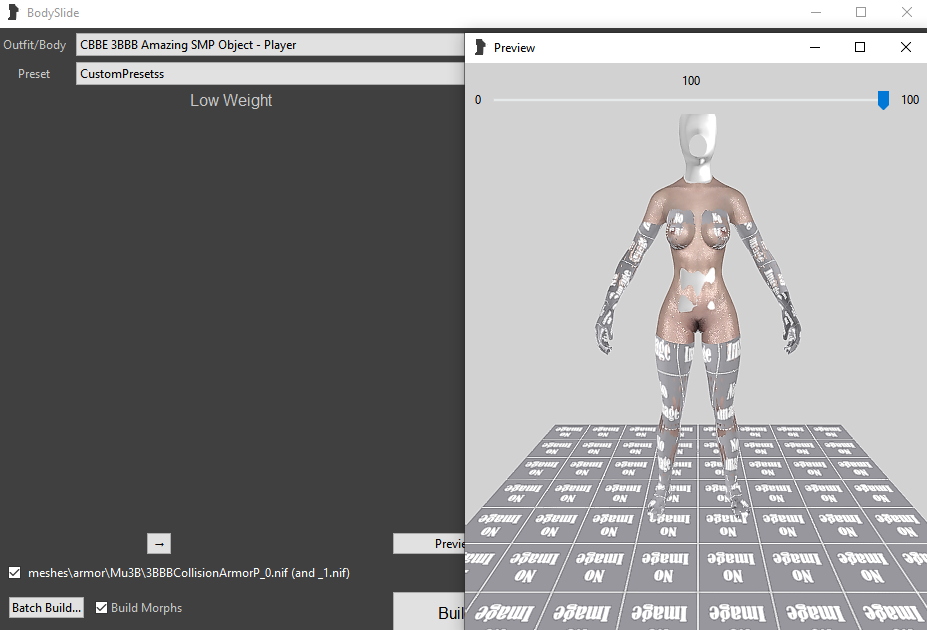Uncheck the 3BBBCollisionArmorP_0.nif output checkbox
This screenshot has width=927, height=630.
(x=15, y=573)
